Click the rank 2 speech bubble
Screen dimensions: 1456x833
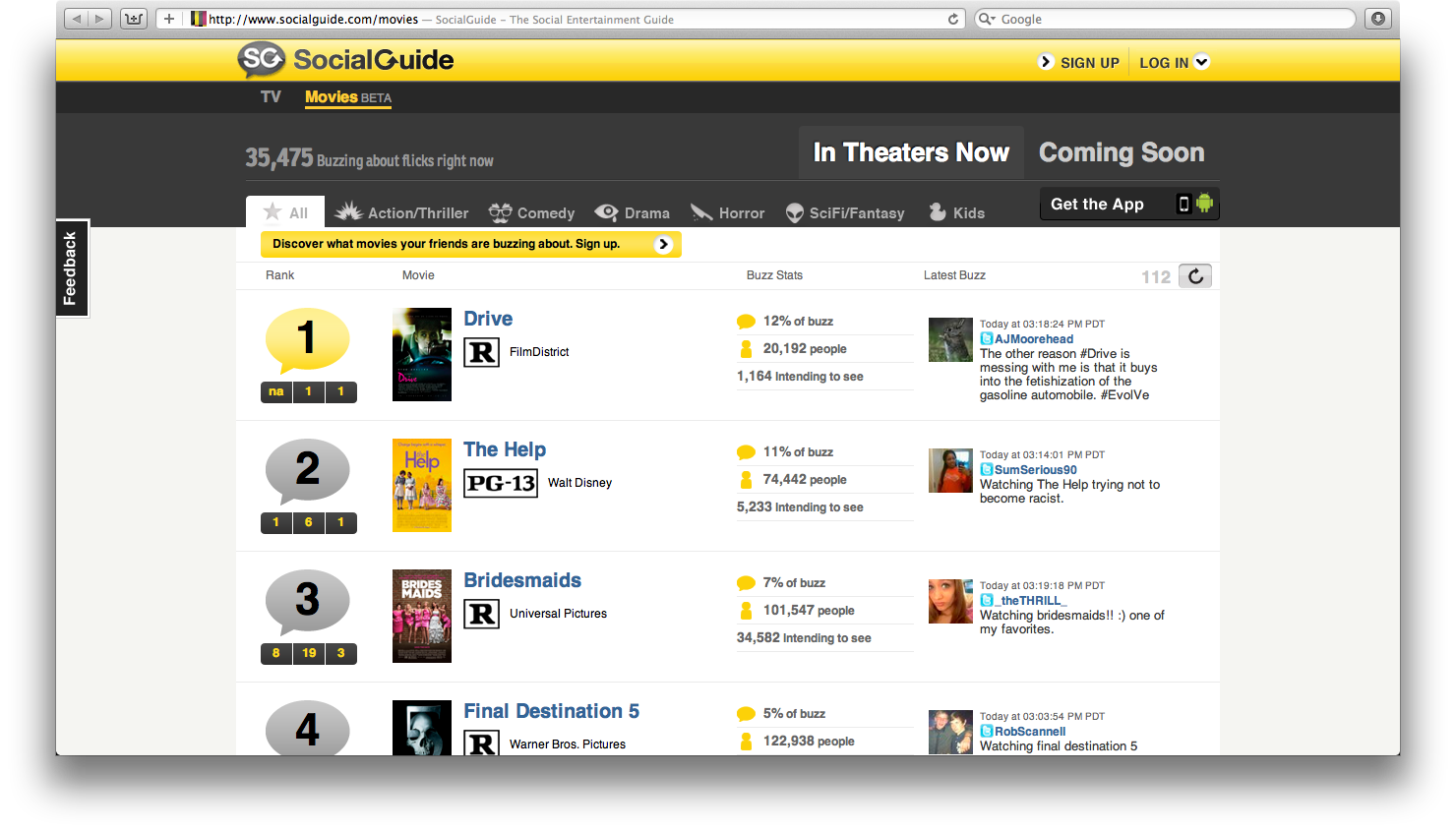click(307, 471)
